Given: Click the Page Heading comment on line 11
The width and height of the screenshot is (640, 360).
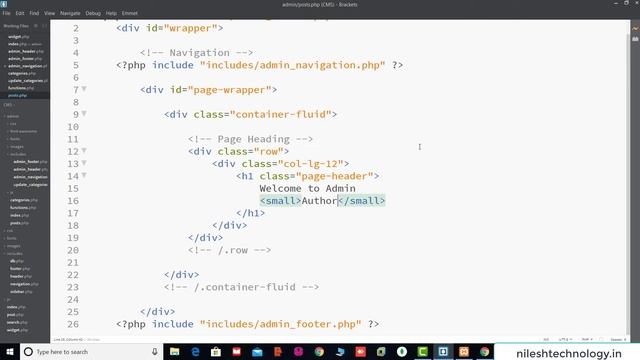Looking at the screenshot, I should [250, 139].
